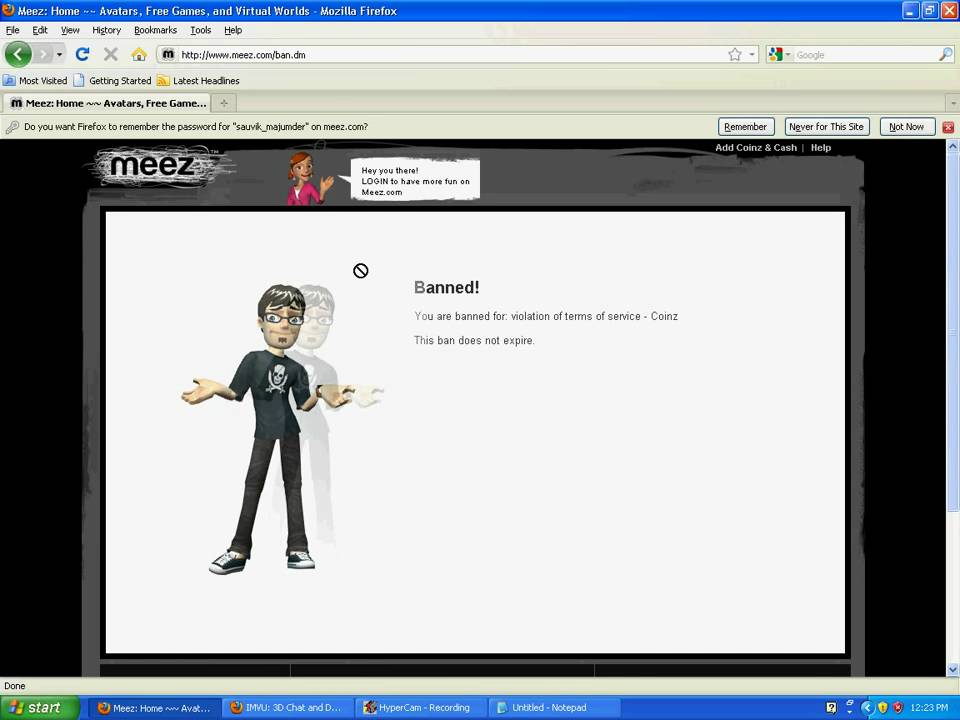Minimize the Firefox window
Screen dimensions: 960x720
coord(910,10)
